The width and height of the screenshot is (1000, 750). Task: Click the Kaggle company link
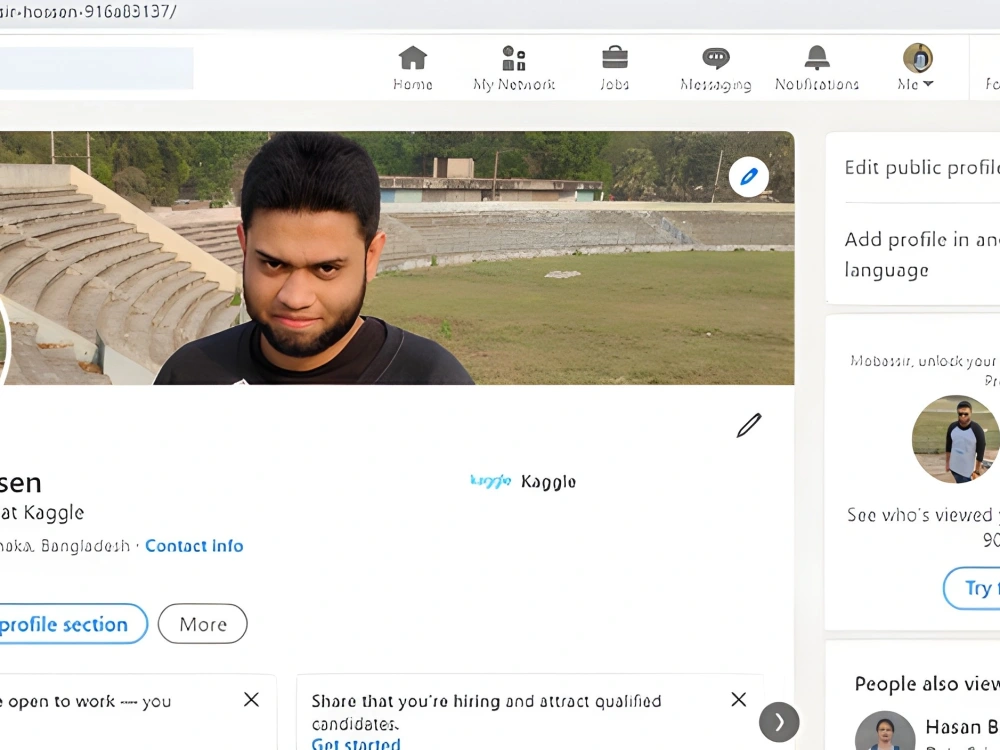point(523,482)
